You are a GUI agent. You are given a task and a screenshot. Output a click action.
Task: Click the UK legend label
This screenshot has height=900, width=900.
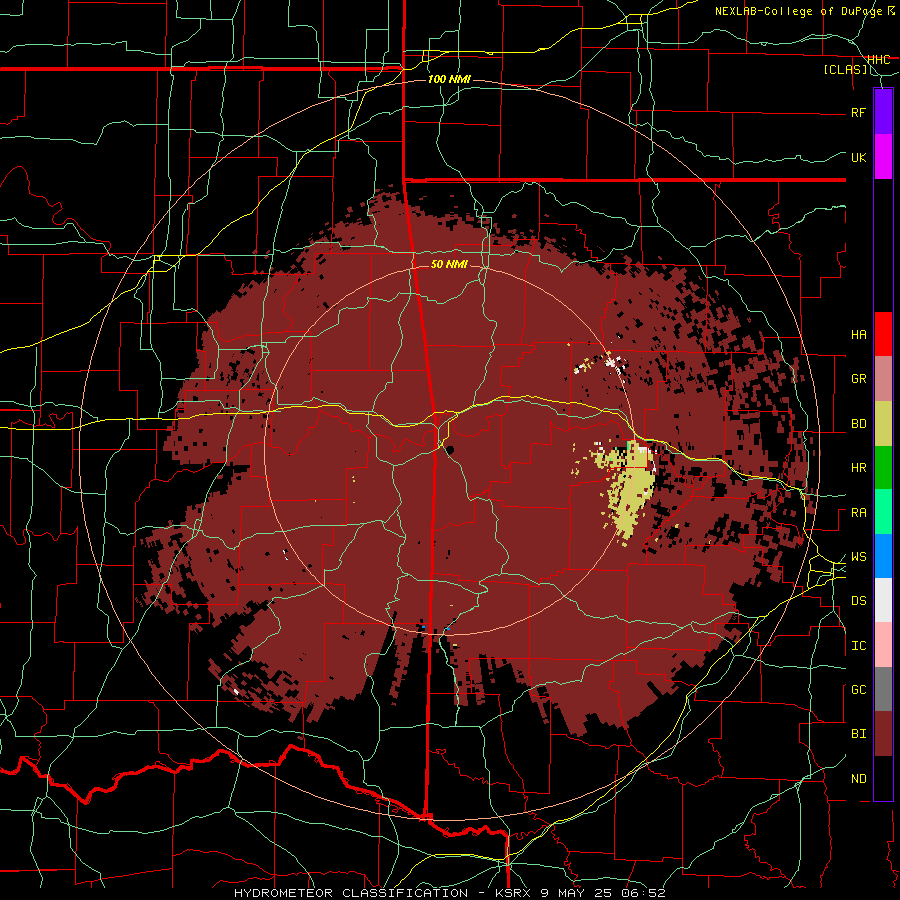click(x=858, y=157)
